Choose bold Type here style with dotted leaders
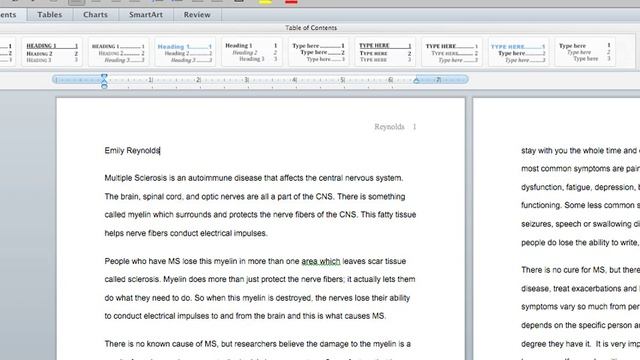Viewport: 640px width, 360px height. click(318, 52)
